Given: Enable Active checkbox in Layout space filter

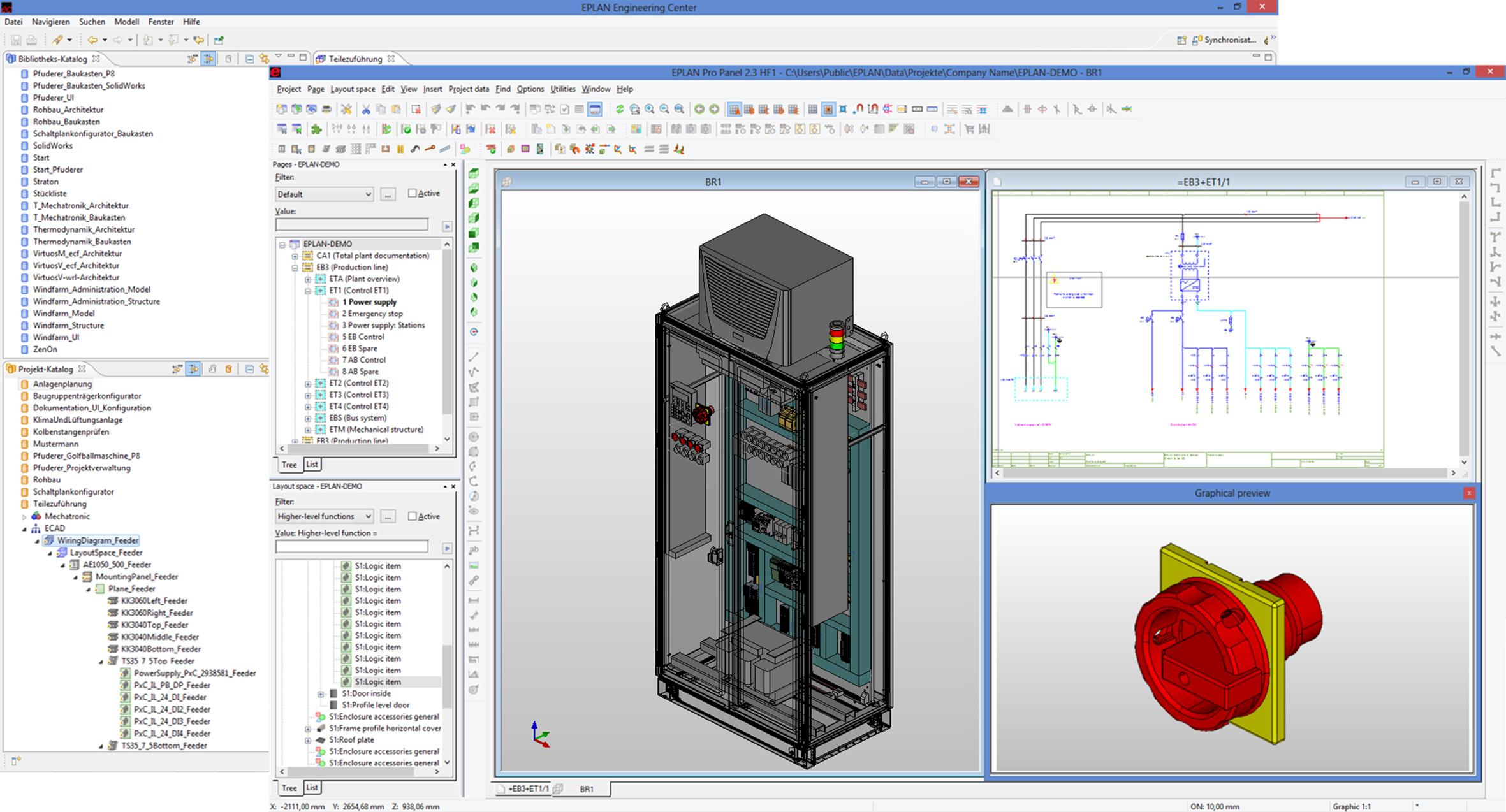Looking at the screenshot, I should 412,516.
